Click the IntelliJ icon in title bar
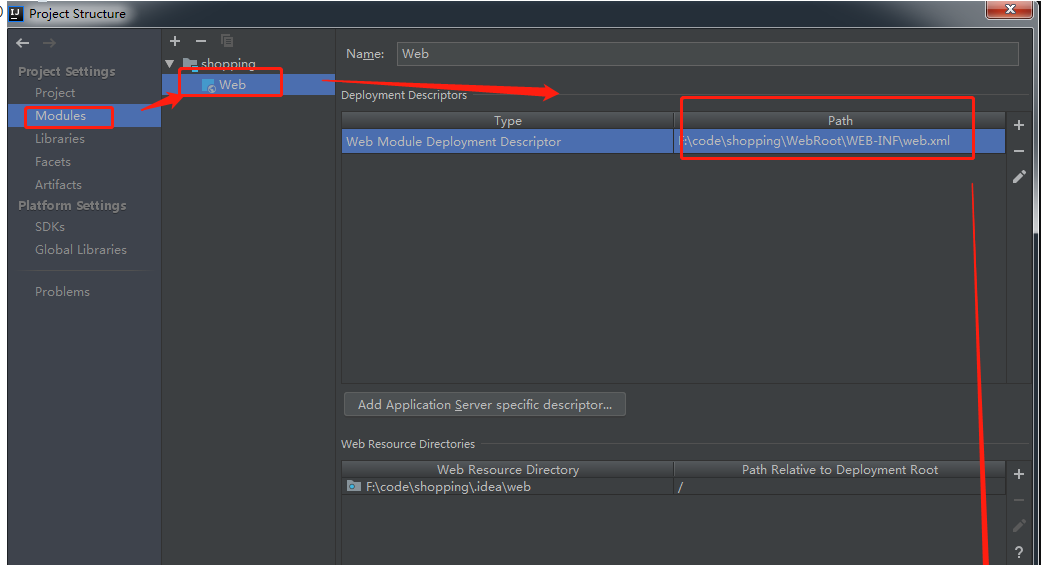This screenshot has width=1041, height=565. (16, 13)
